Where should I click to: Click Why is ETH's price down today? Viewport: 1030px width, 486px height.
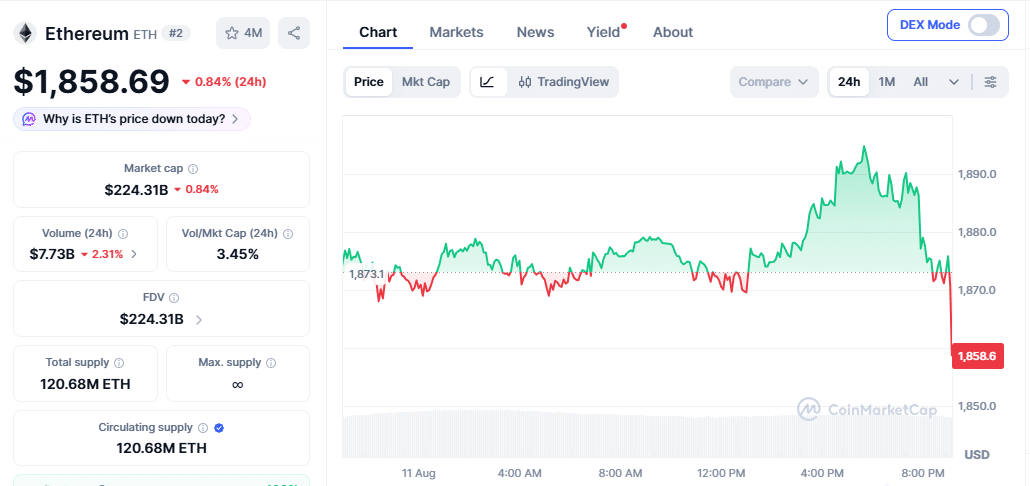[132, 119]
